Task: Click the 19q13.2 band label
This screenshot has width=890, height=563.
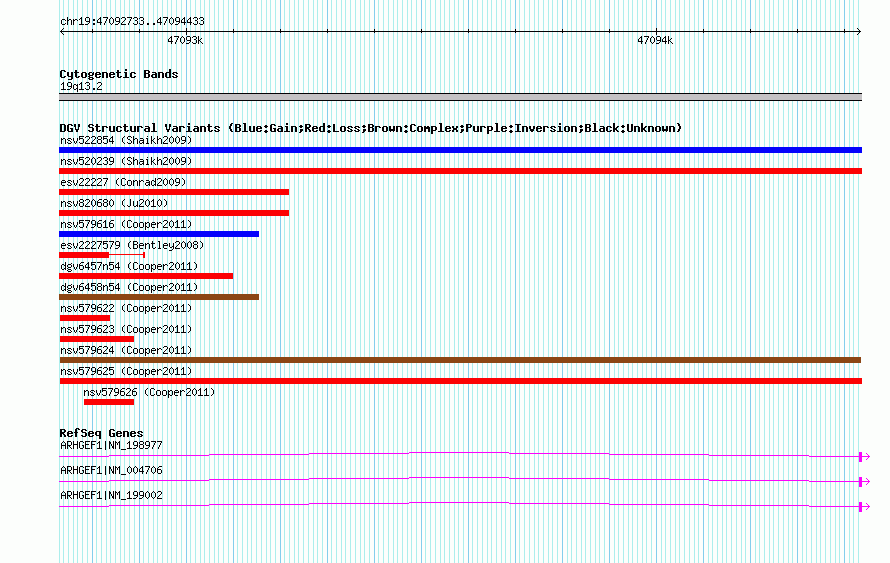Action: [81, 86]
